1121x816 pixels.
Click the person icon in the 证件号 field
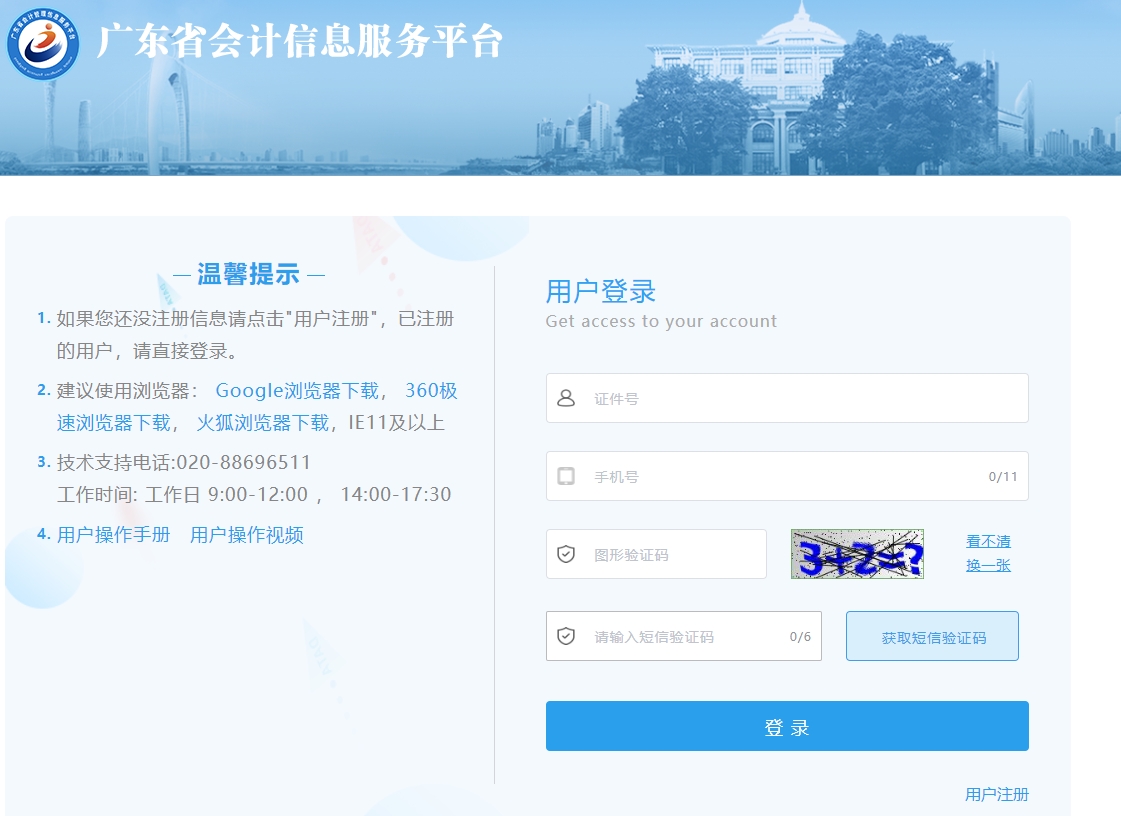click(x=567, y=397)
